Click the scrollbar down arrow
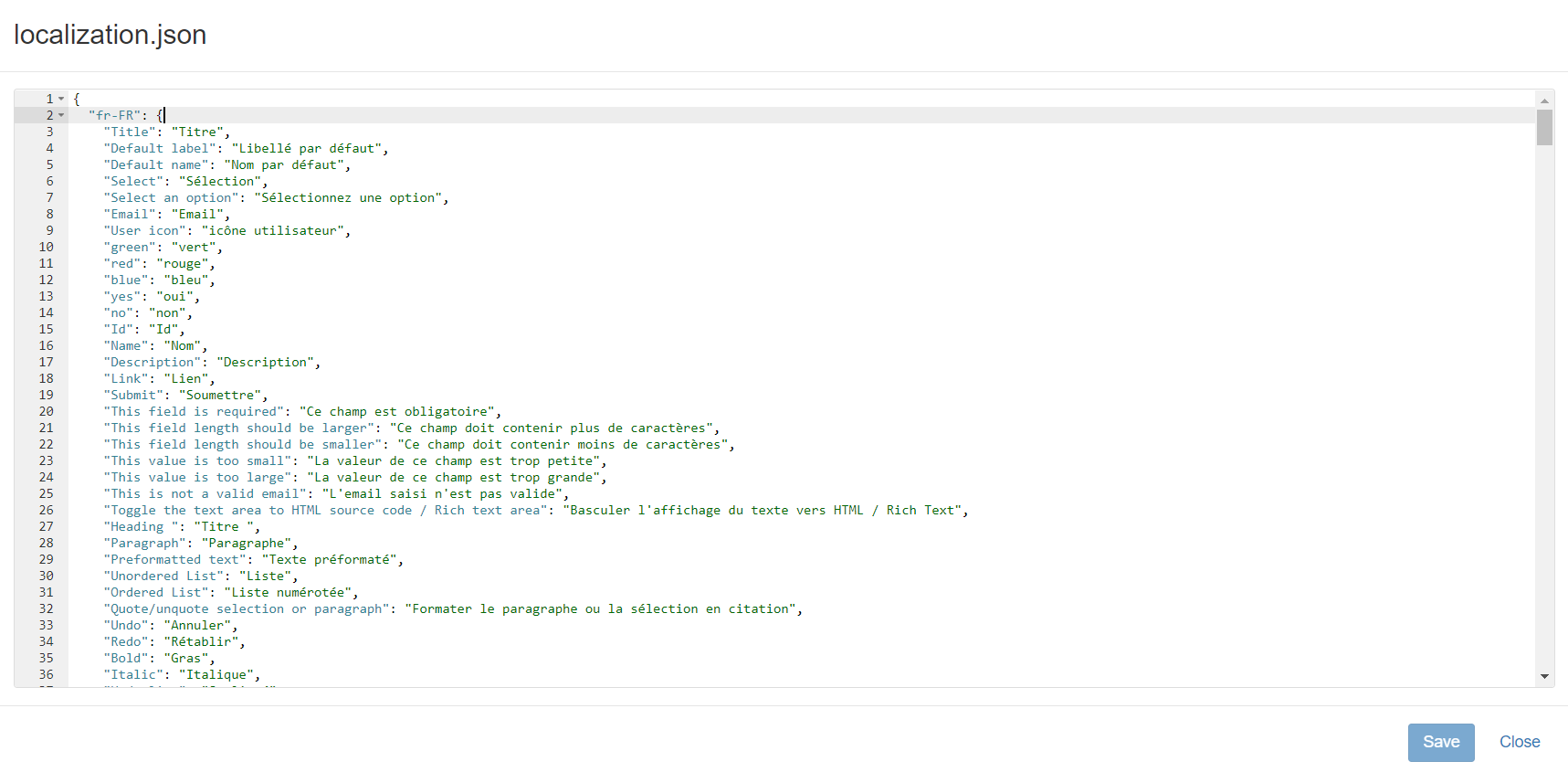Viewport: 1568px width, 772px height. coord(1544,676)
